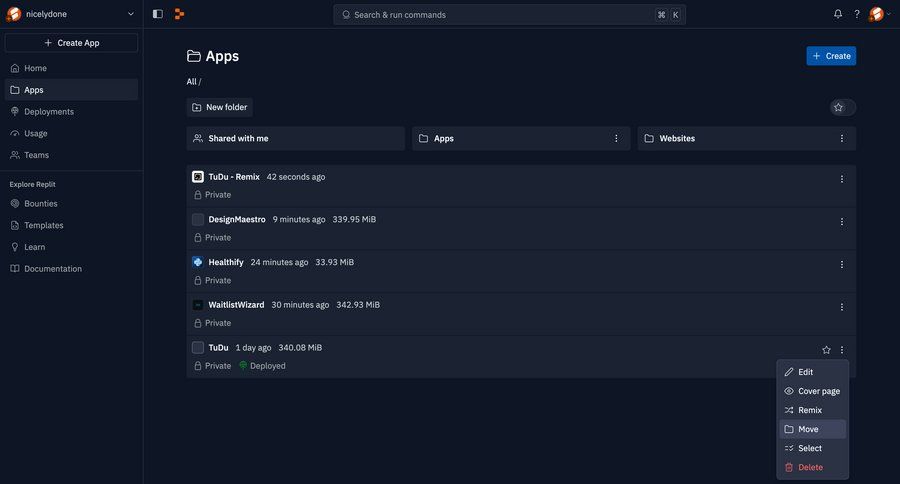Open Documentation link in sidebar

pyautogui.click(x=71, y=269)
